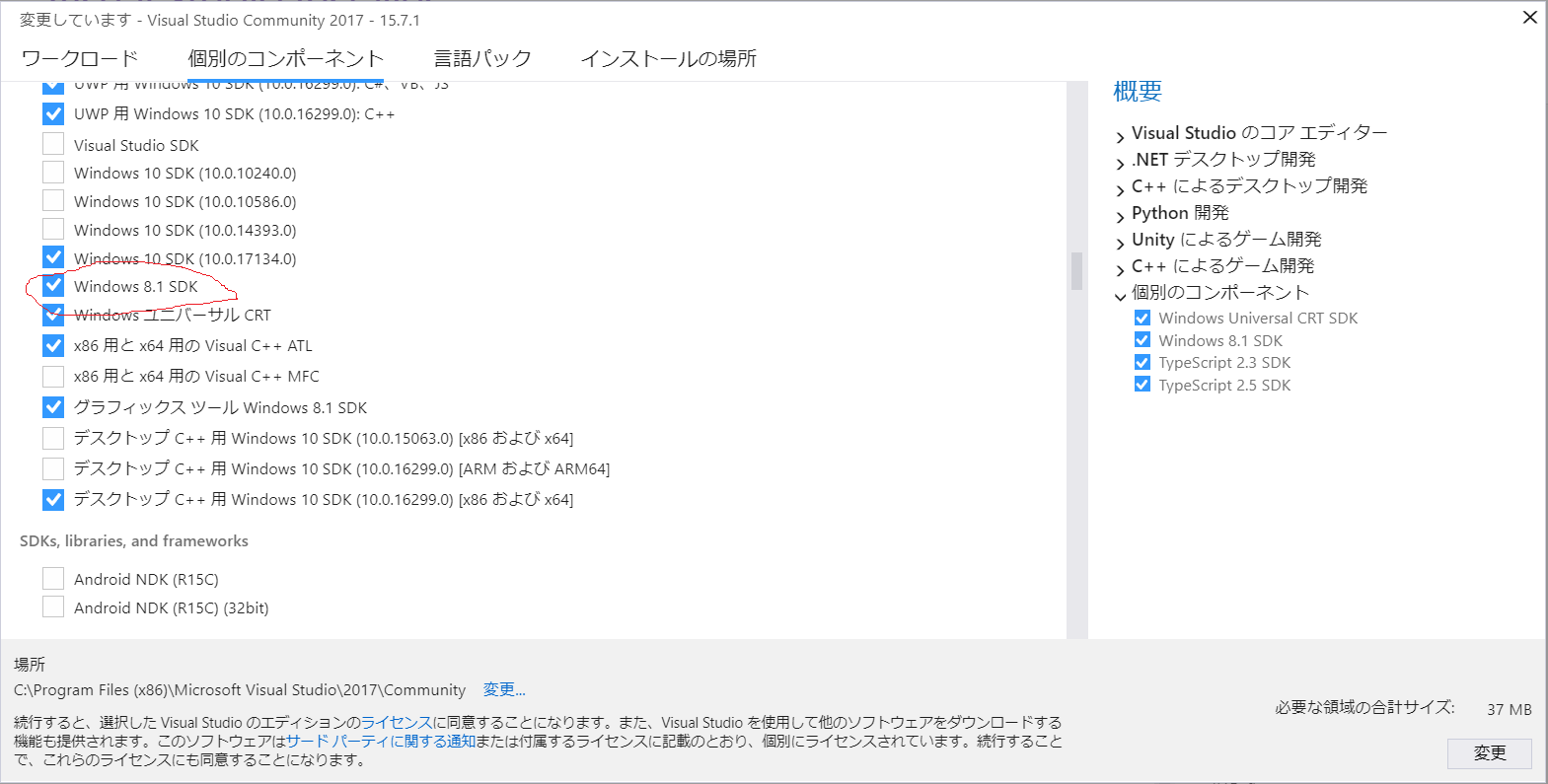Click the 場所 label
Image resolution: width=1548 pixels, height=784 pixels.
[30, 664]
